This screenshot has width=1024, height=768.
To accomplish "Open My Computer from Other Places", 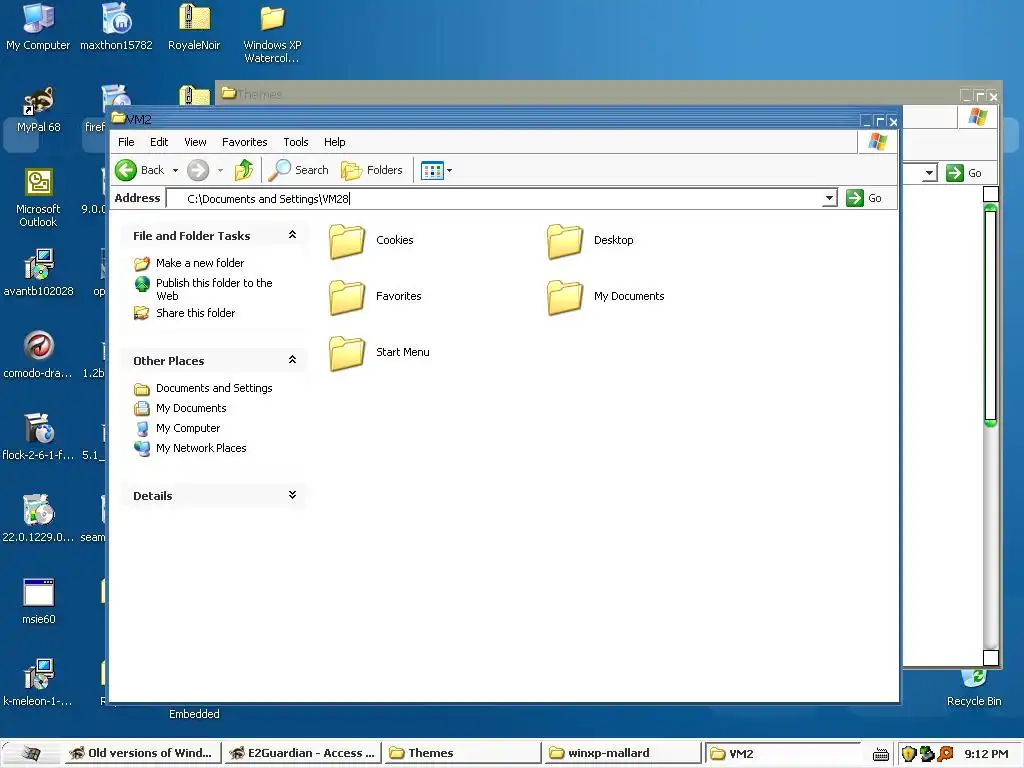I will [x=187, y=428].
